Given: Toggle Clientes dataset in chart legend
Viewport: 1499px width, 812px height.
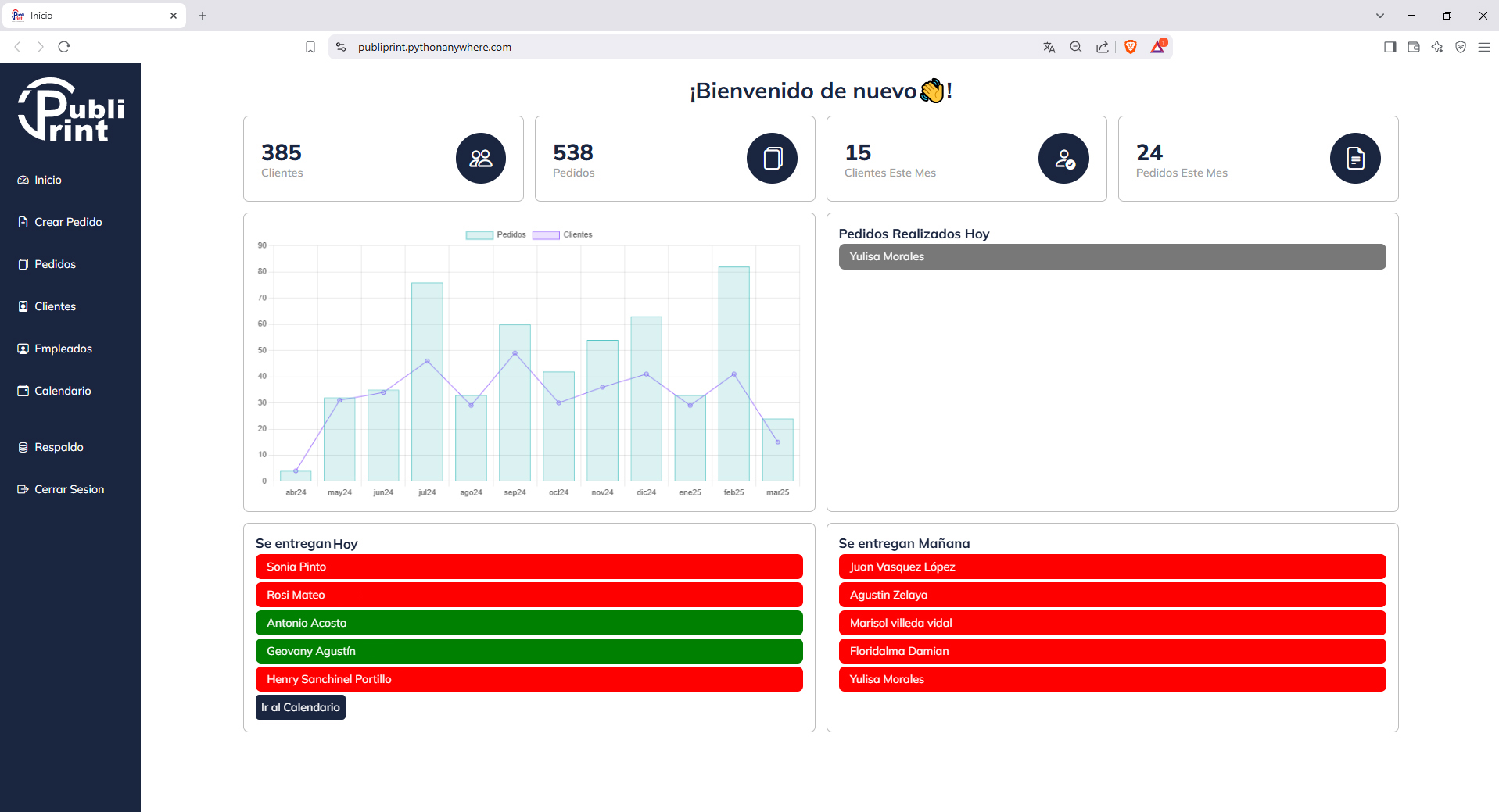Looking at the screenshot, I should point(562,234).
